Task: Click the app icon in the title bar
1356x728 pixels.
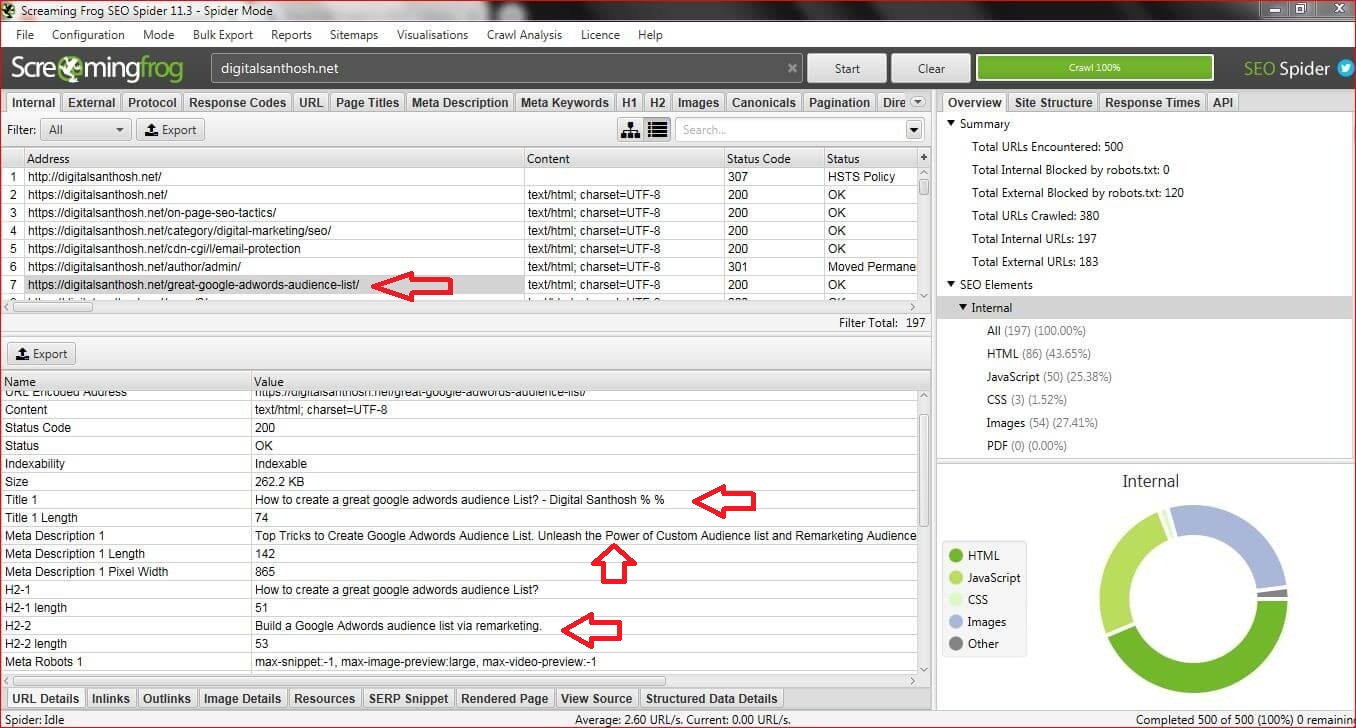Action: [x=9, y=10]
